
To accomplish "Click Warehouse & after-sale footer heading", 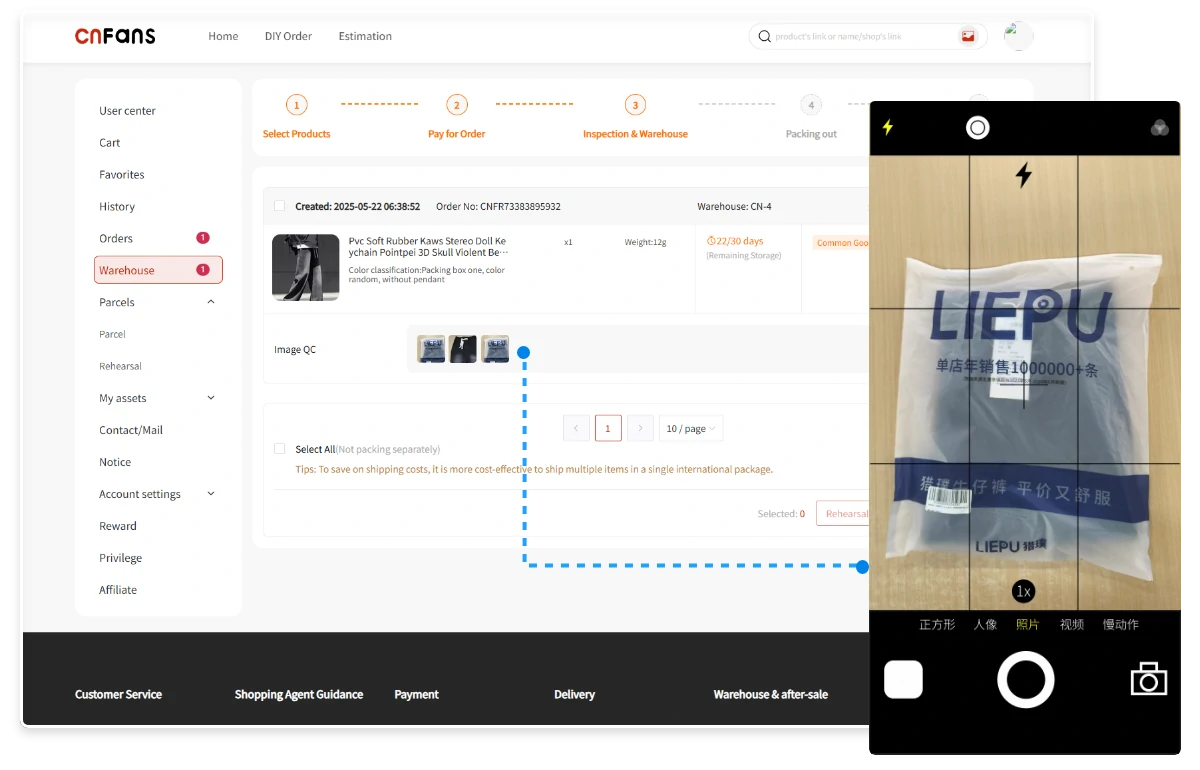I will click(x=771, y=694).
